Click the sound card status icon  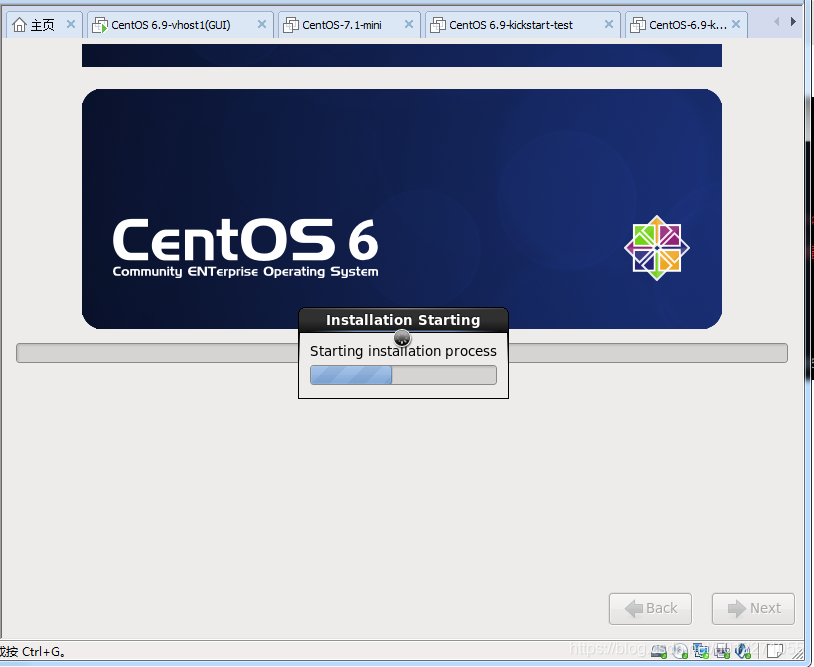click(x=743, y=651)
